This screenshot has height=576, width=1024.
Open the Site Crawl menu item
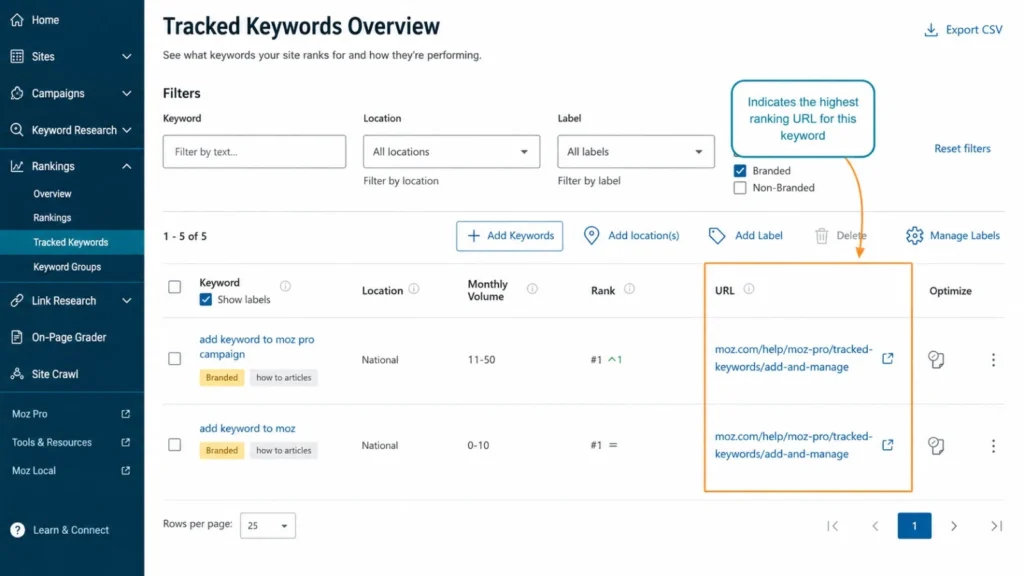(55, 374)
